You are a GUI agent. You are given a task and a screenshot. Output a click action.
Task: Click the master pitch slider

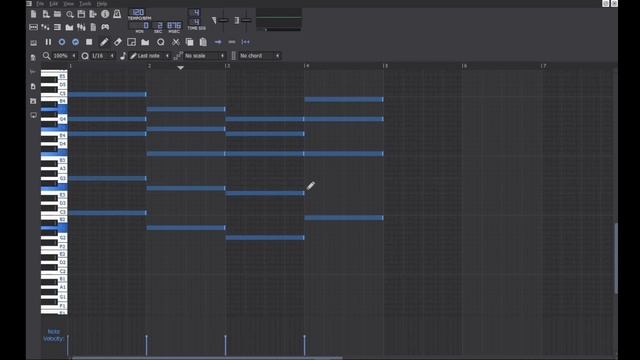tap(246, 20)
